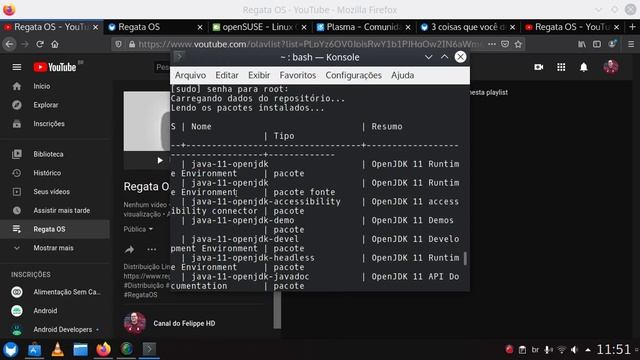This screenshot has height=360, width=640.
Task: Open a new Firefox tab
Action: tap(633, 27)
